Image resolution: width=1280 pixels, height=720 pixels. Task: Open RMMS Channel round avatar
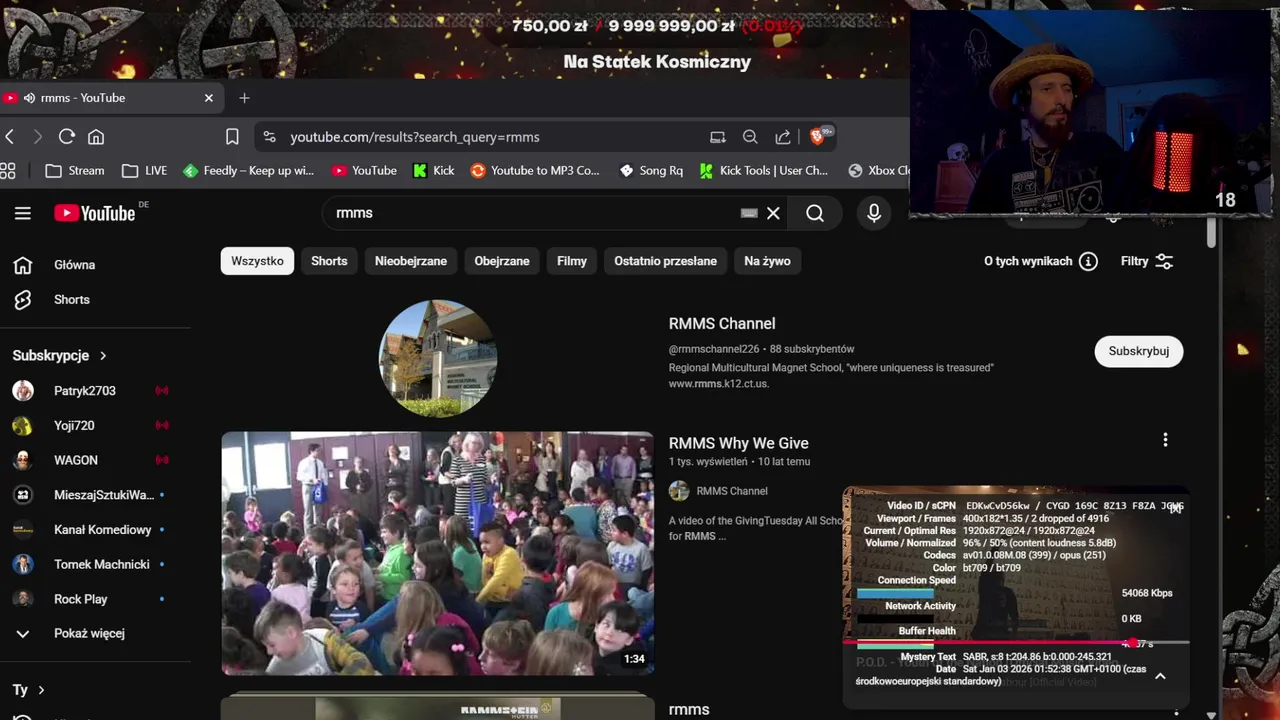pos(437,357)
